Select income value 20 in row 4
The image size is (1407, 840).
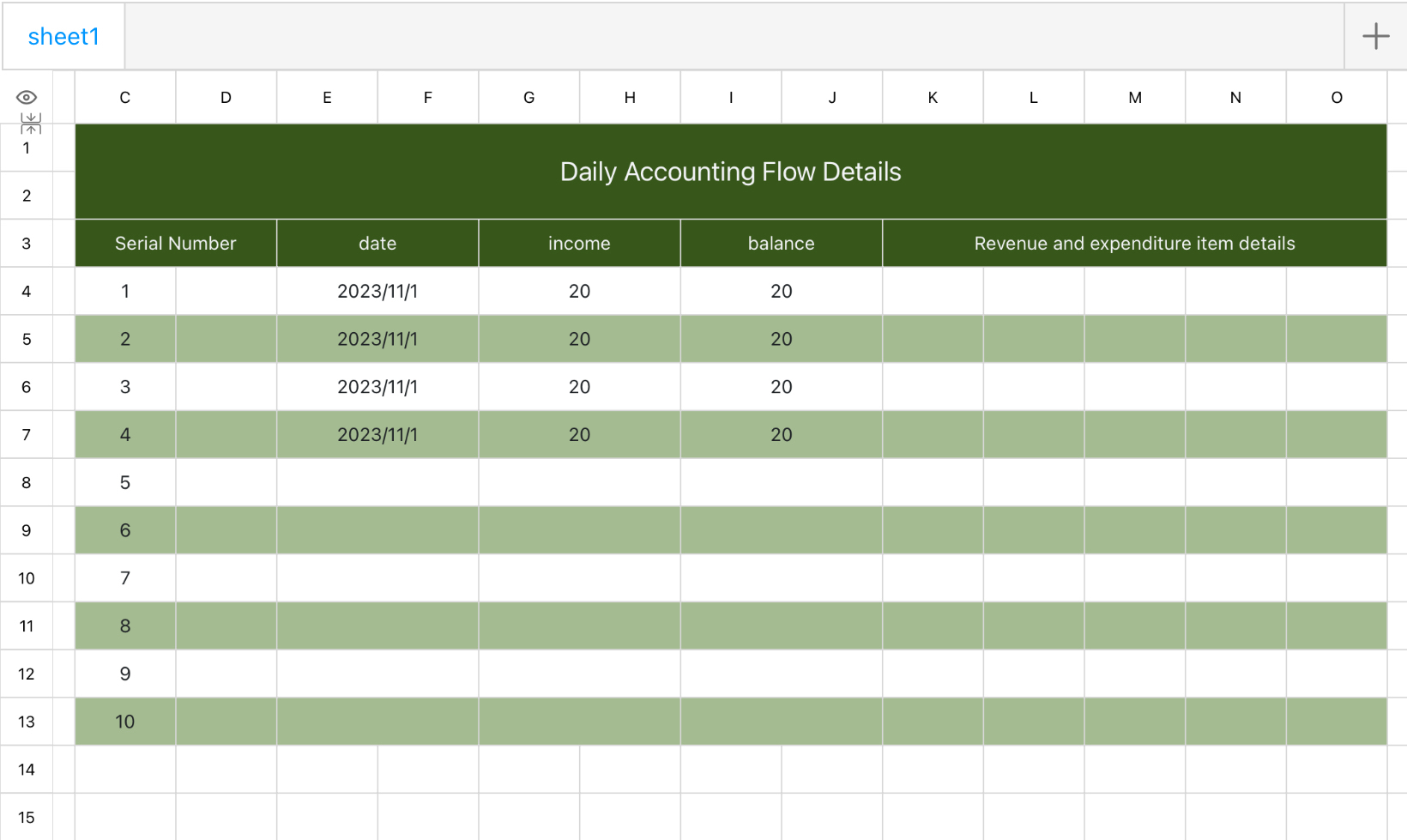[x=580, y=292]
